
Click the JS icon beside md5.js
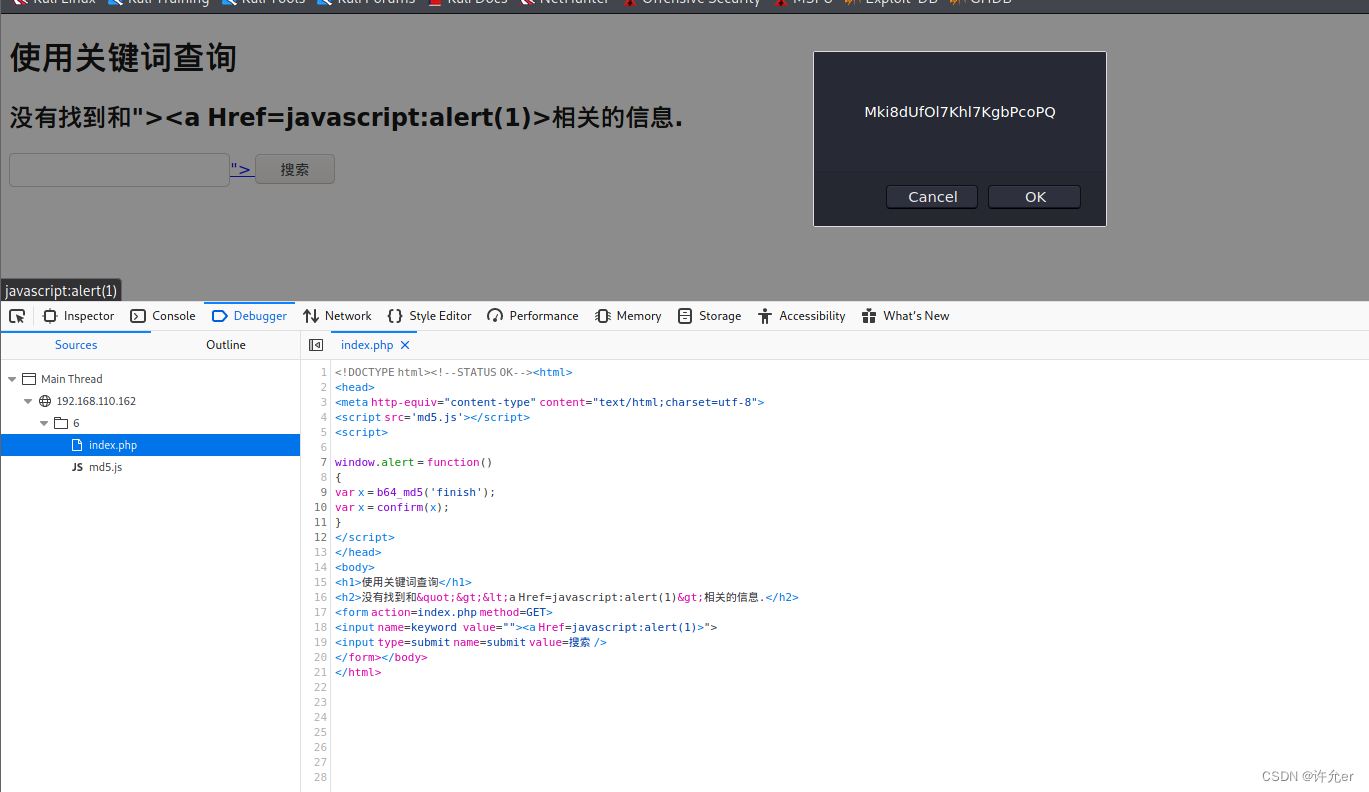coord(78,467)
